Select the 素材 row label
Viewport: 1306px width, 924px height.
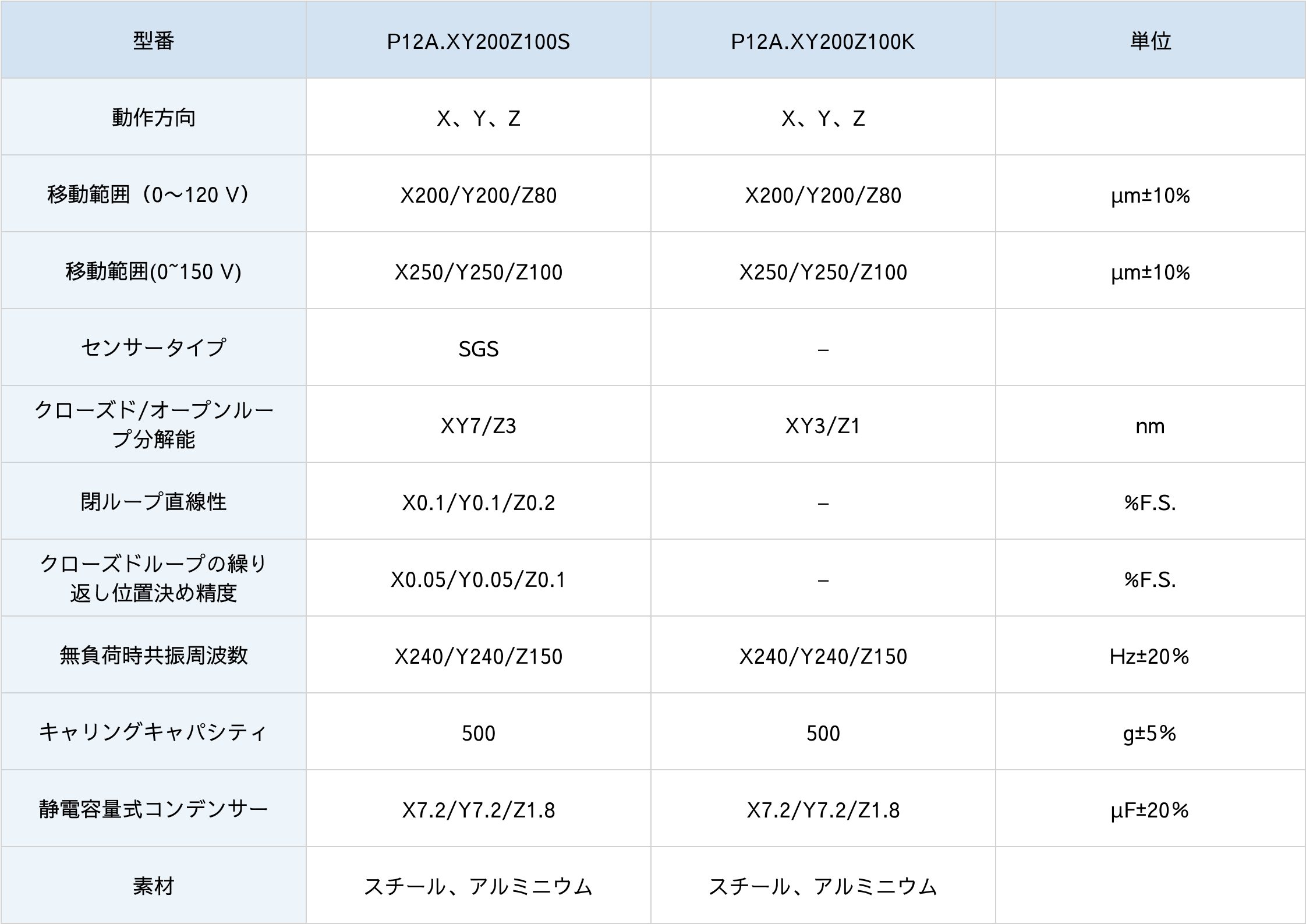[x=154, y=886]
